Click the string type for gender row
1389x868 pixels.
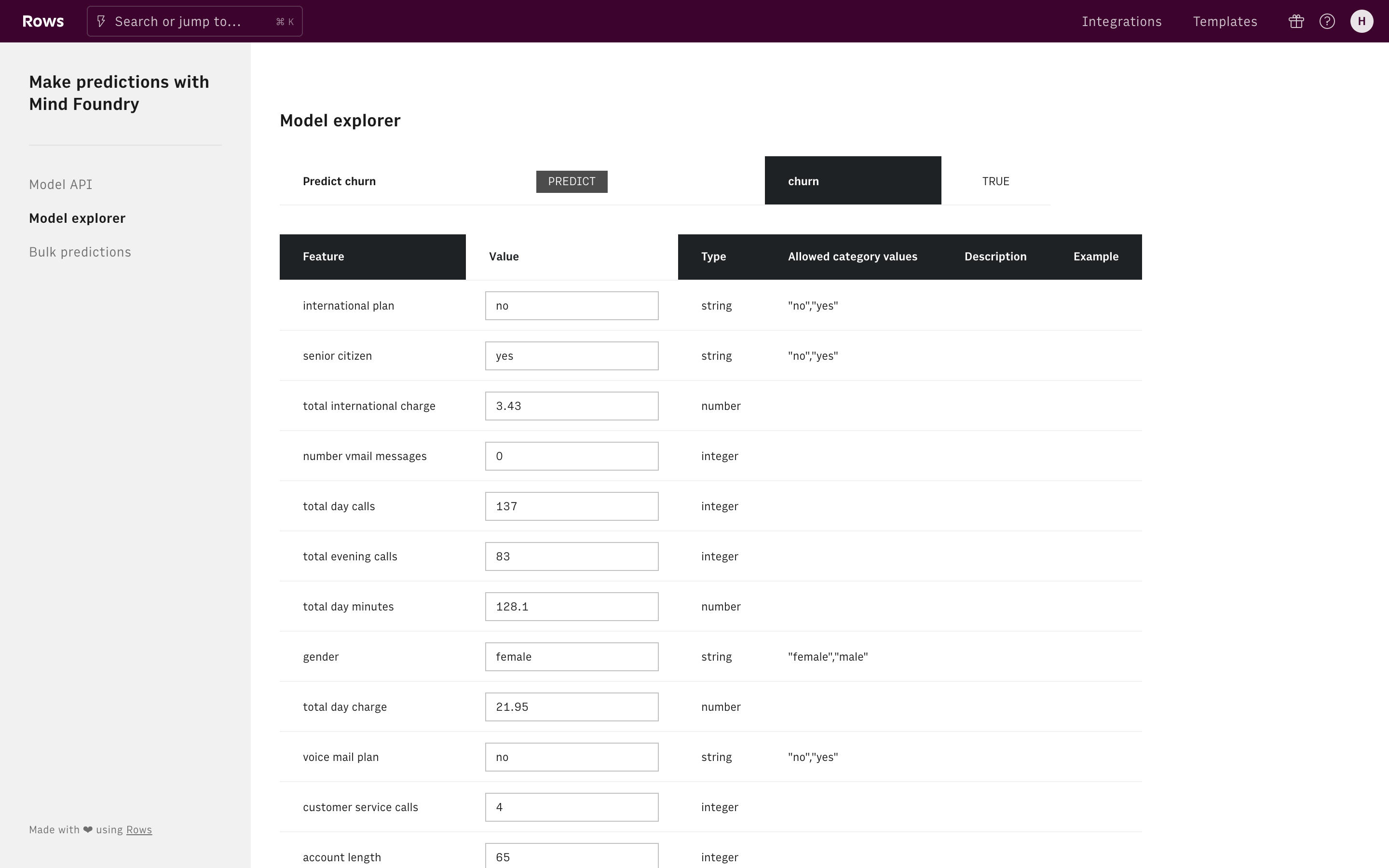pos(716,657)
